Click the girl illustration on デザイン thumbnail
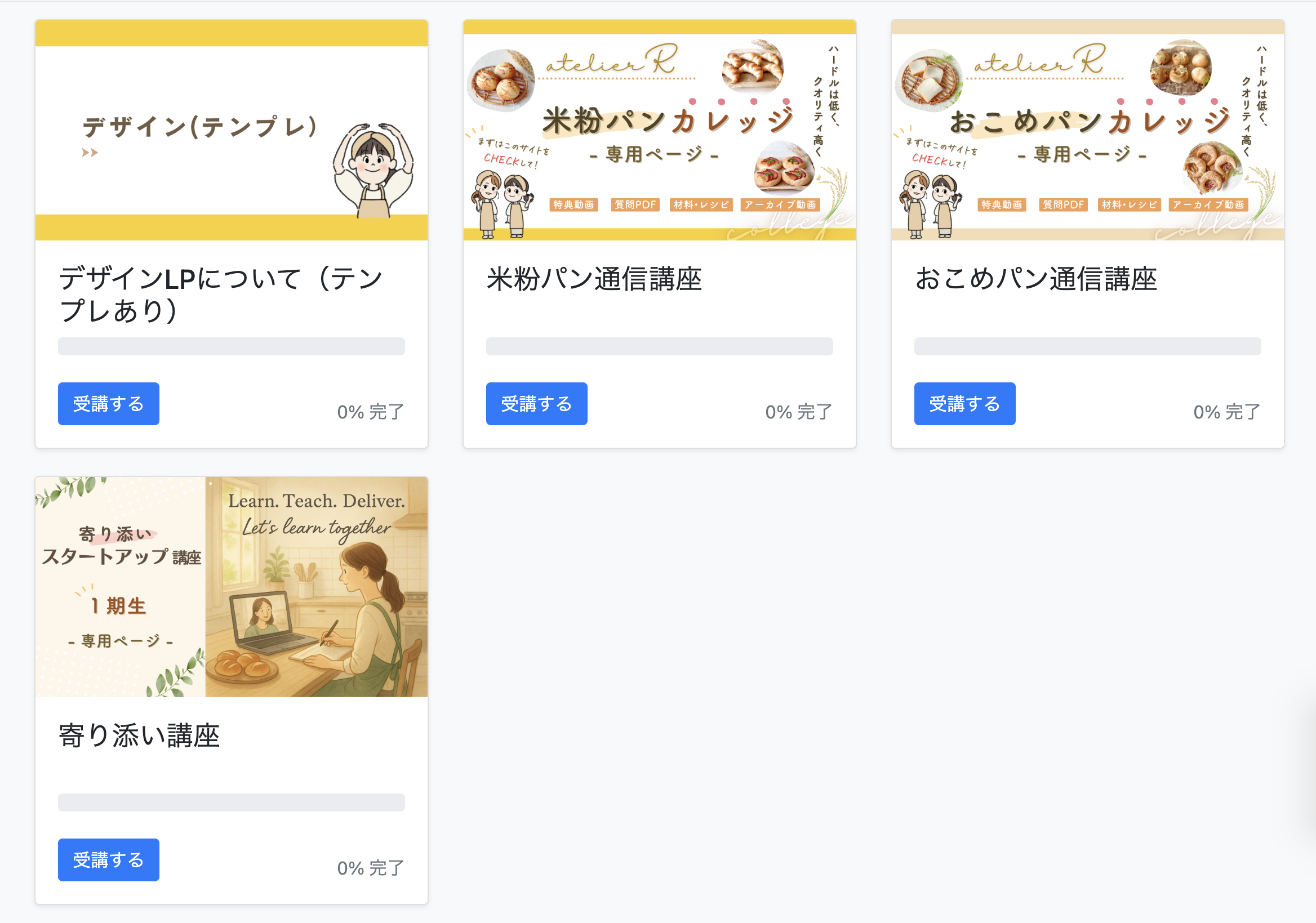Screen dimensions: 1316x923 pos(374,171)
